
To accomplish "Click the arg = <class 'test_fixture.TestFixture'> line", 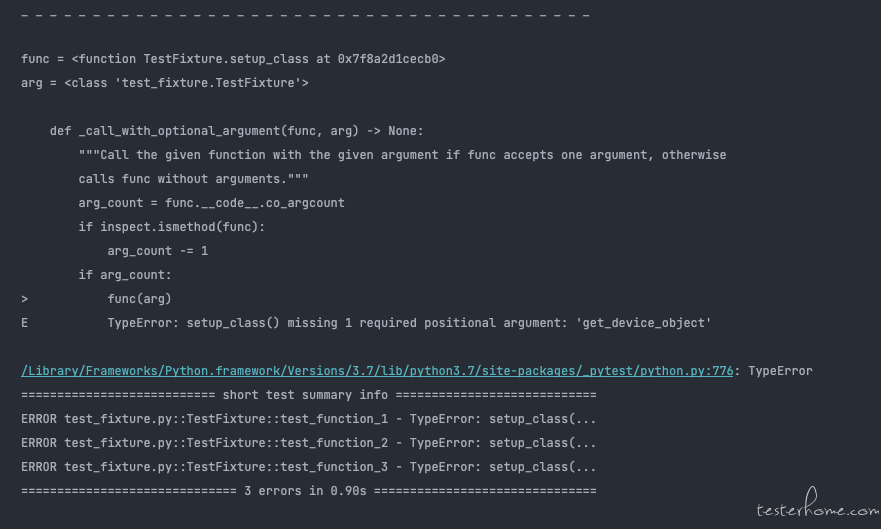I will click(x=165, y=83).
